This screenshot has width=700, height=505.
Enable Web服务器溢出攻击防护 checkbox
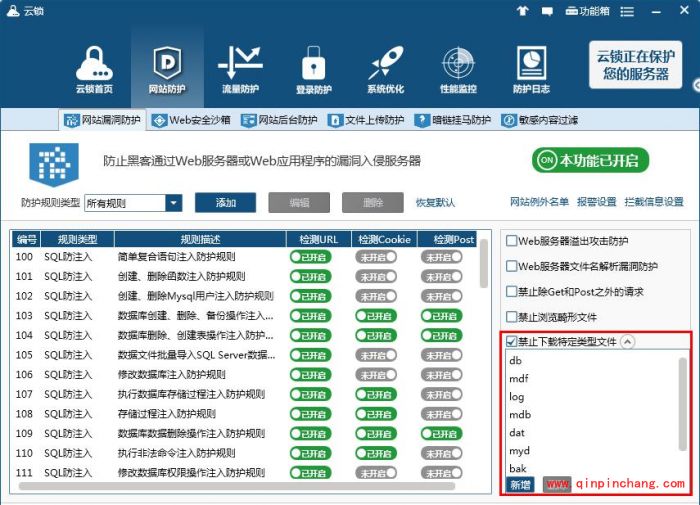coord(512,241)
